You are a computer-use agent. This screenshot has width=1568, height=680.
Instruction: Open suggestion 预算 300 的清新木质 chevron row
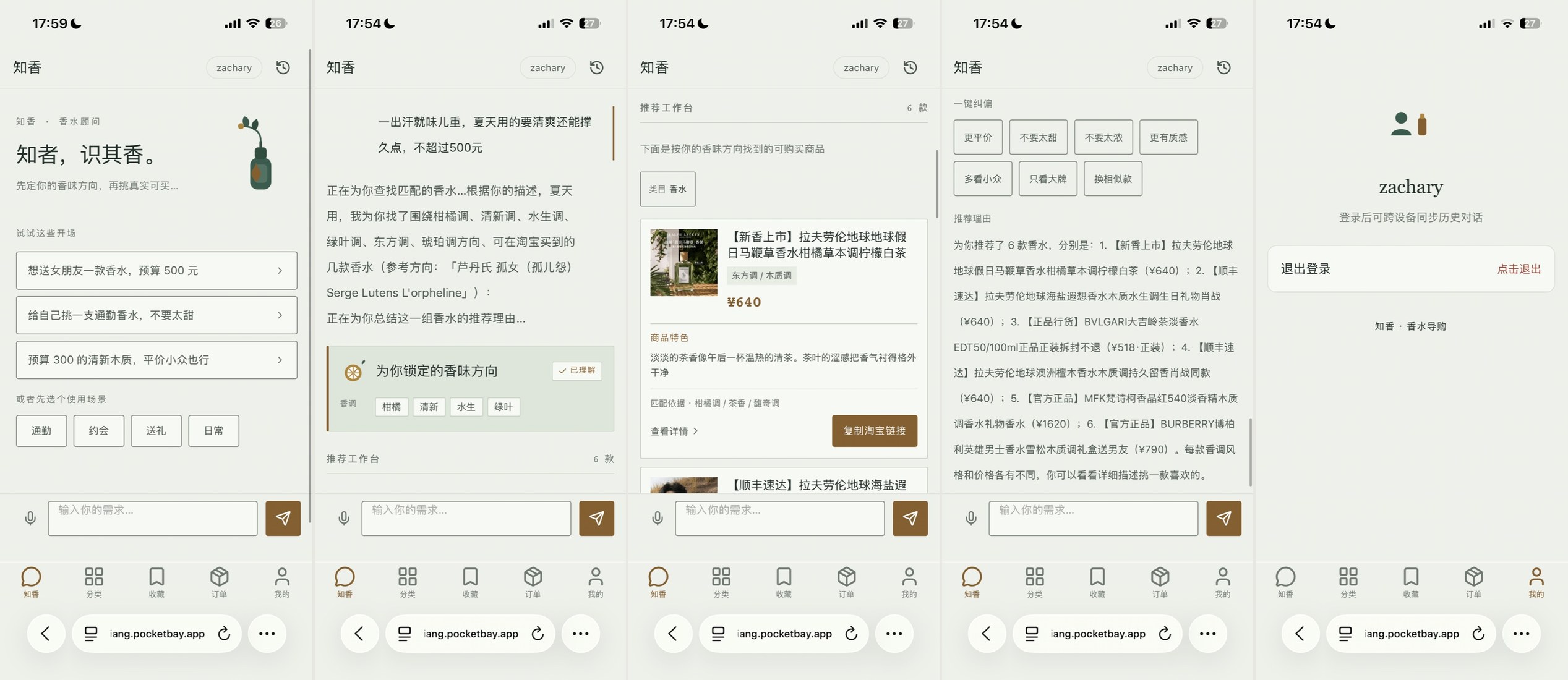click(x=156, y=360)
